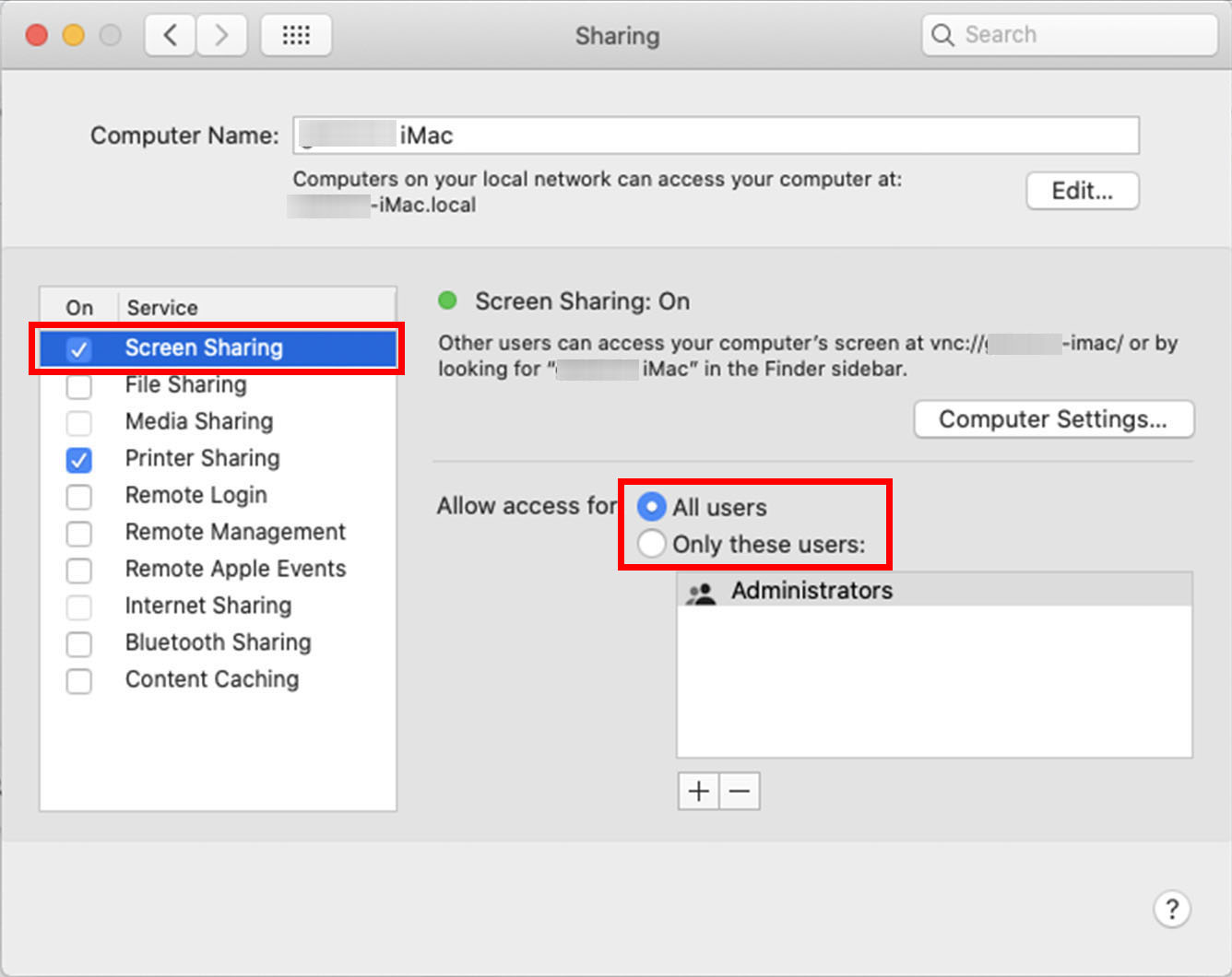Enable Remote Login checkbox
The height and width of the screenshot is (977, 1232).
[79, 497]
